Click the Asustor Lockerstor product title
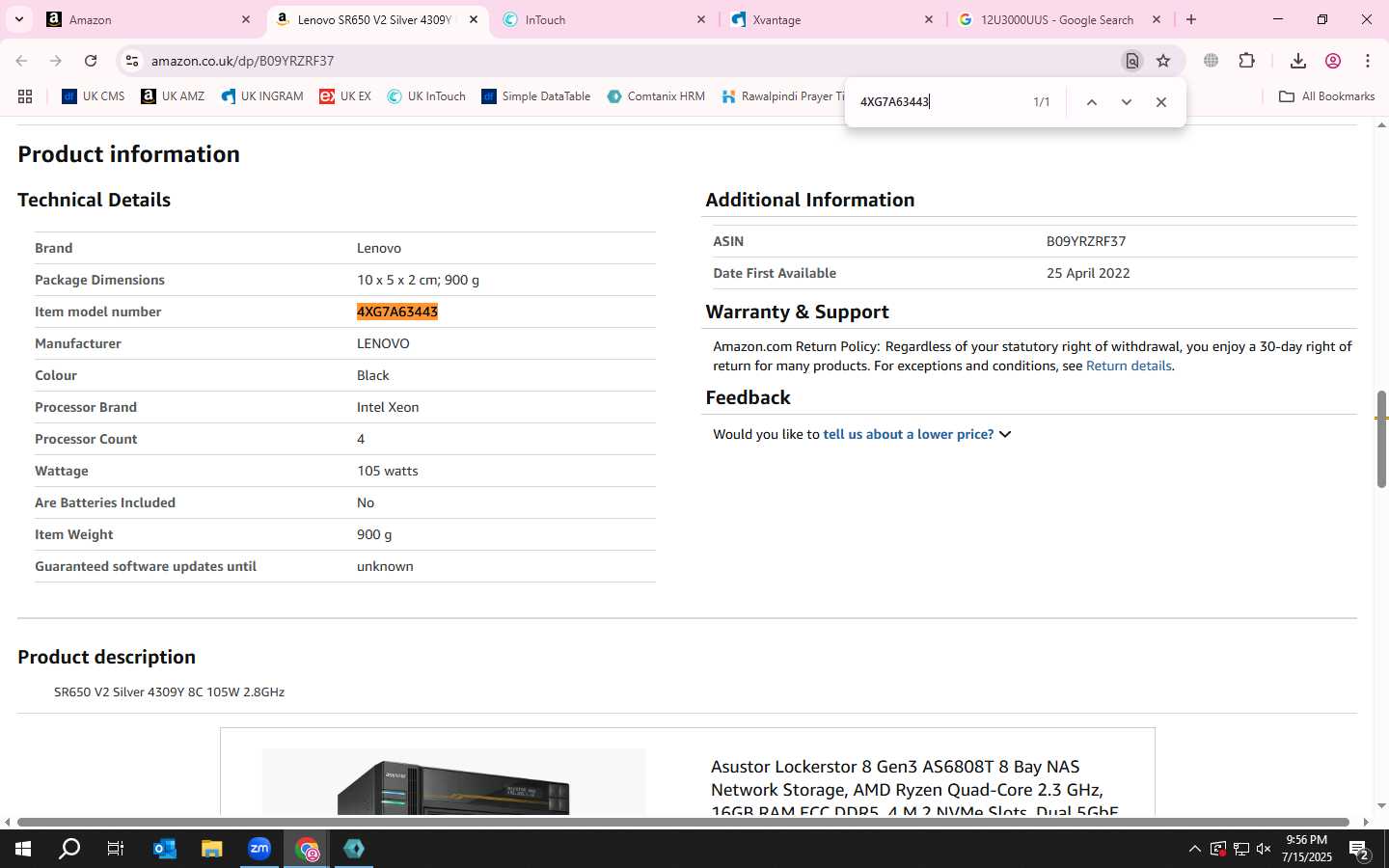 pos(914,789)
